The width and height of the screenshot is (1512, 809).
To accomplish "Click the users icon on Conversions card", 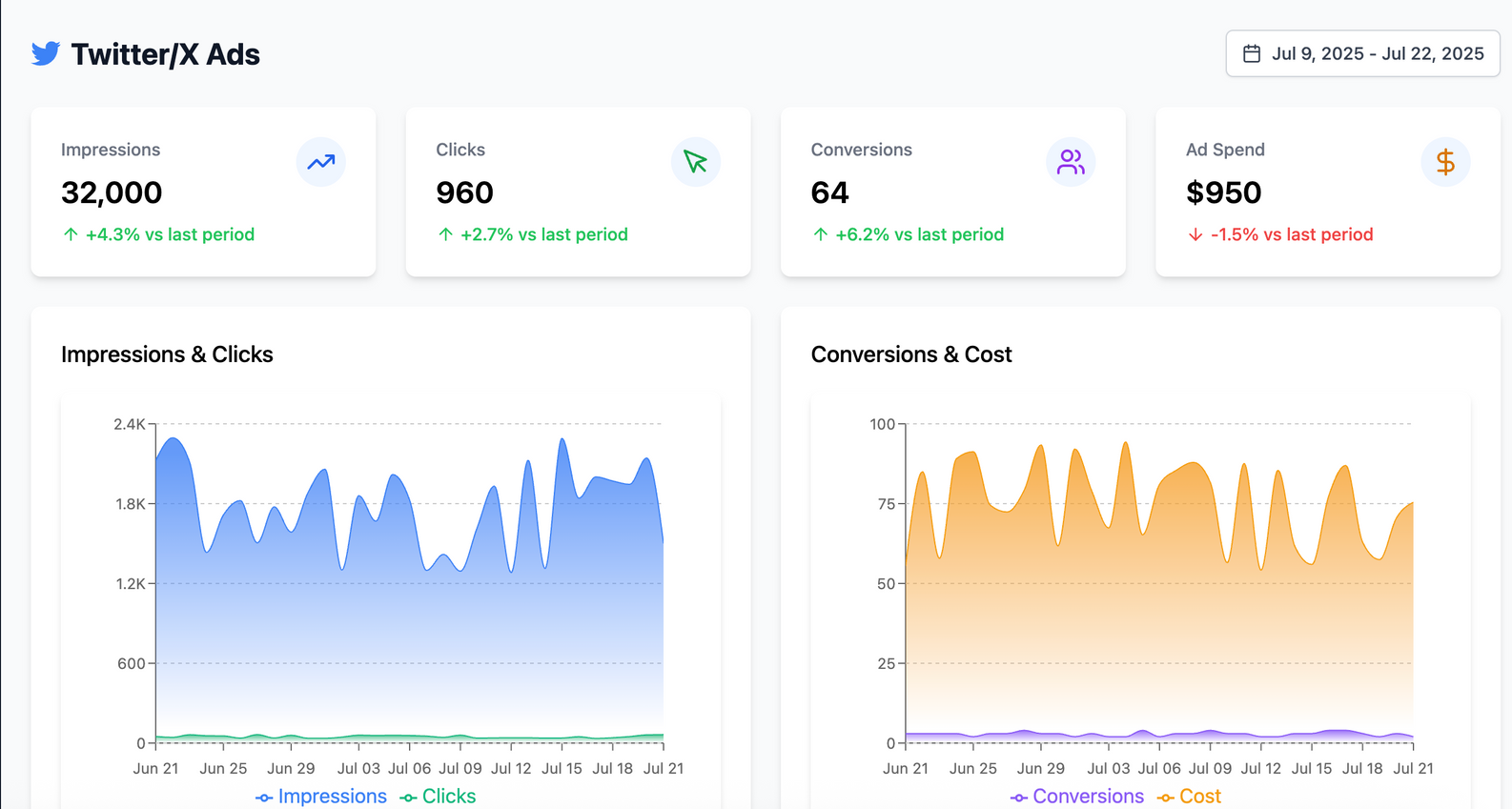I will [1071, 162].
